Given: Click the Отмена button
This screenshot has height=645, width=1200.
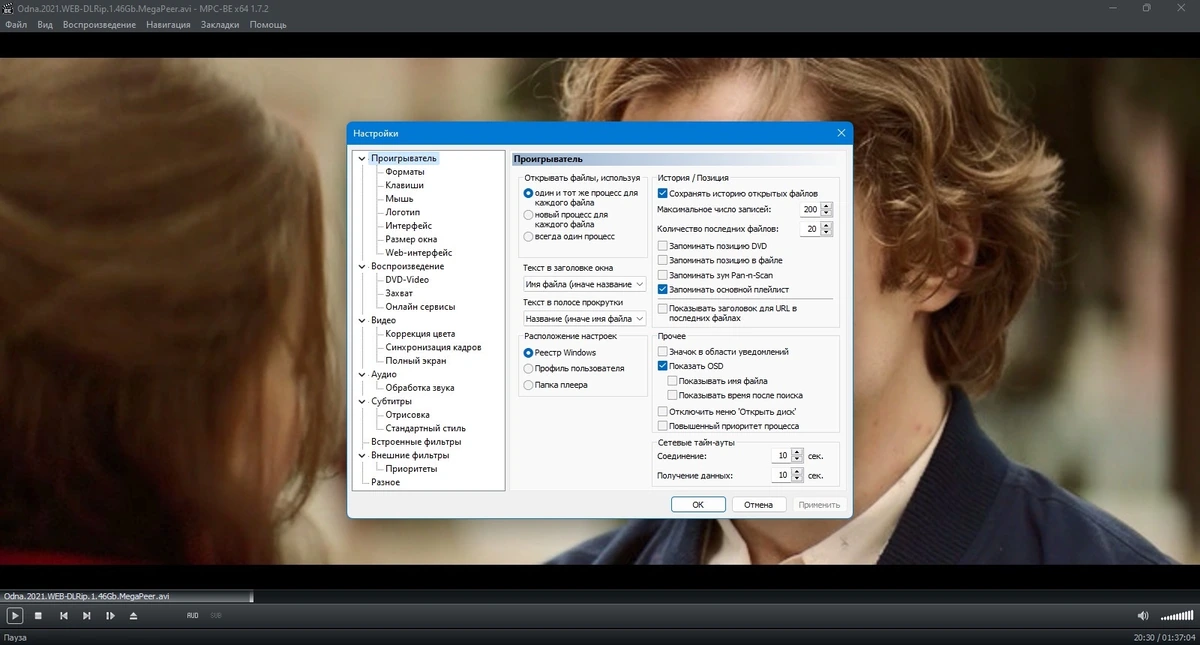Looking at the screenshot, I should coord(759,504).
